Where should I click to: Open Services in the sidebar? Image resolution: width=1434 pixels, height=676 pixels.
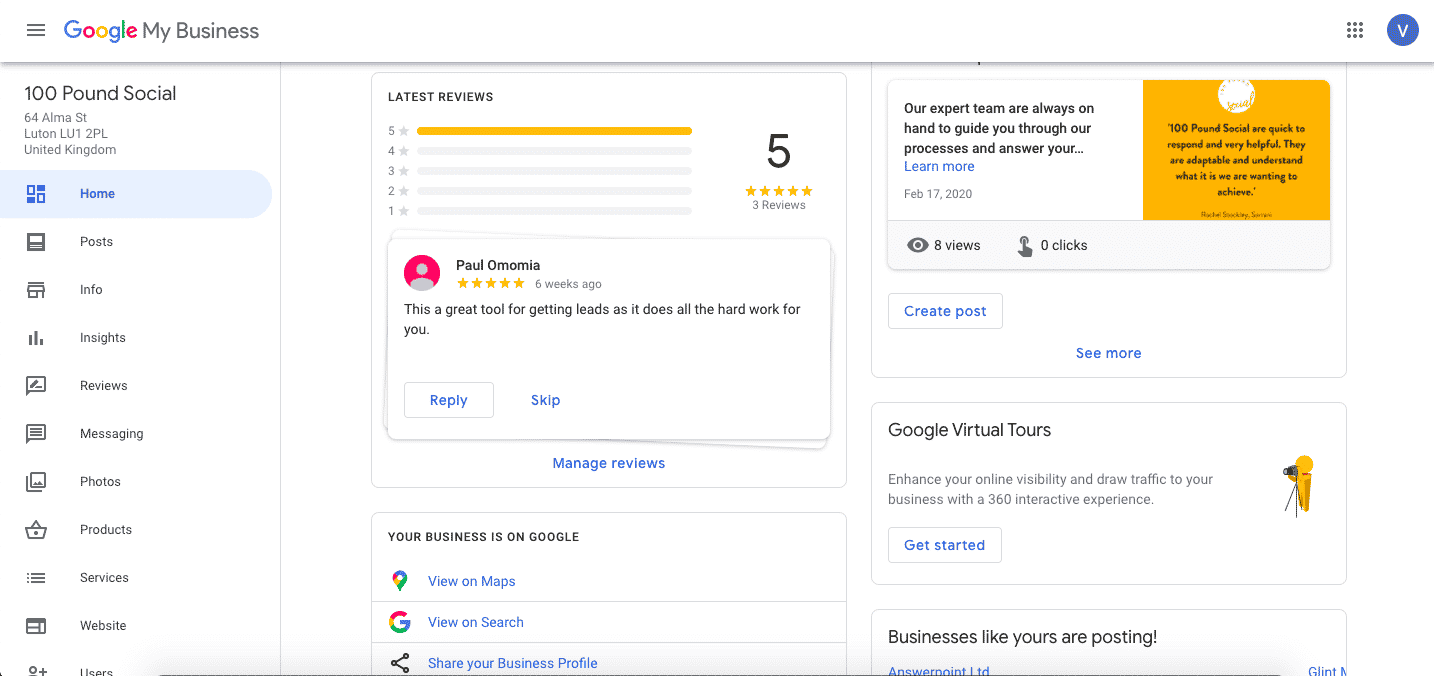pyautogui.click(x=136, y=578)
